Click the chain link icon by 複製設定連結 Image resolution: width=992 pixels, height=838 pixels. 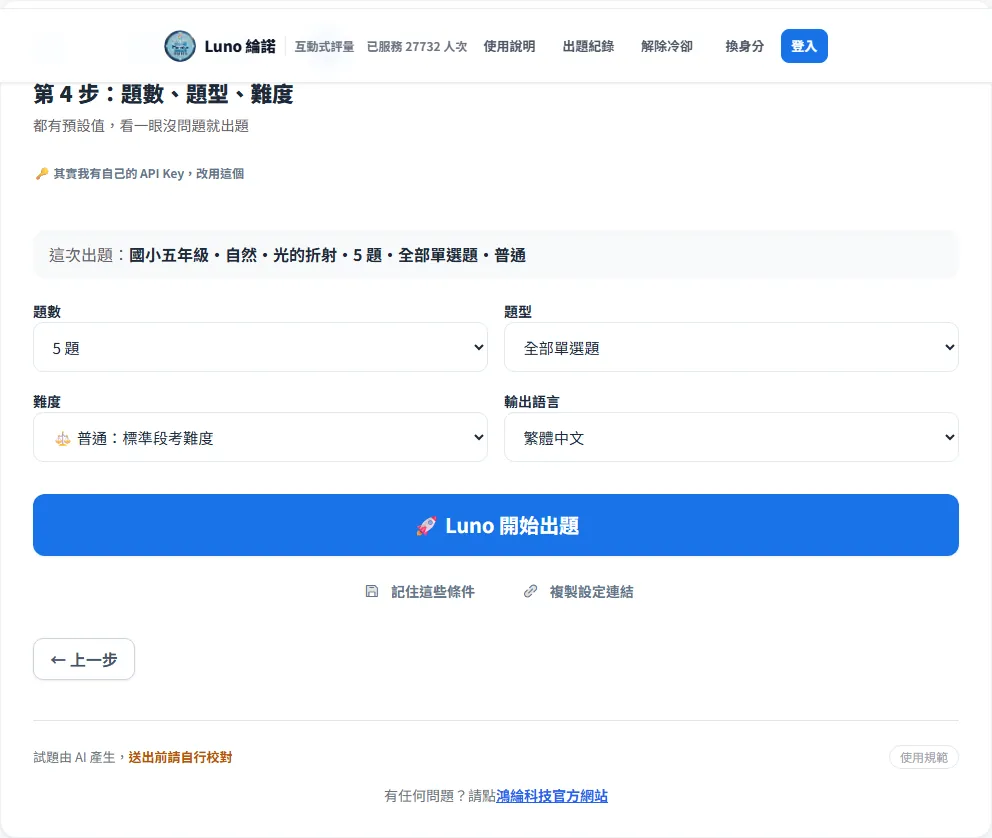coord(530,591)
